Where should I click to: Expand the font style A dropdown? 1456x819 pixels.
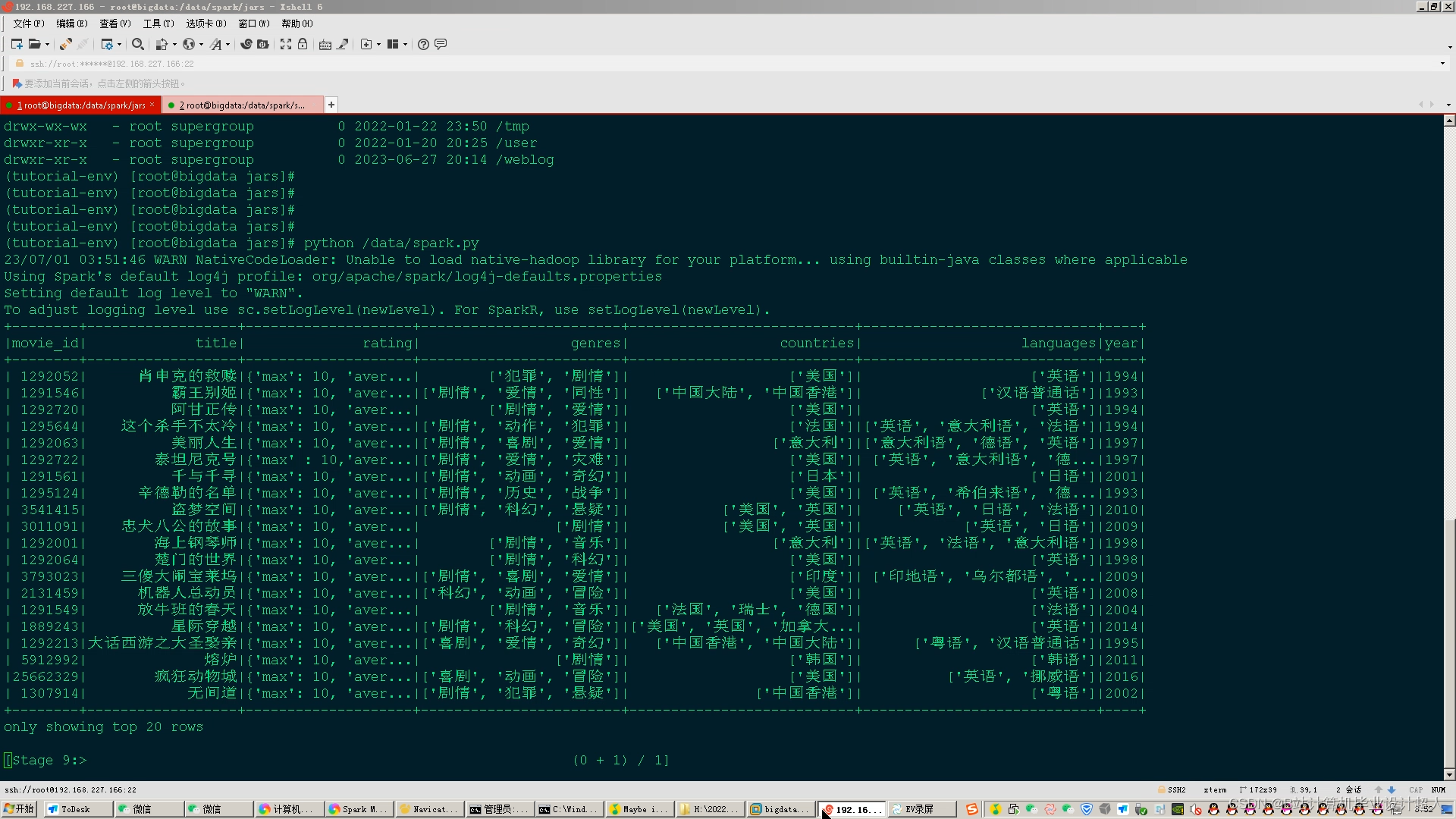coord(227,44)
